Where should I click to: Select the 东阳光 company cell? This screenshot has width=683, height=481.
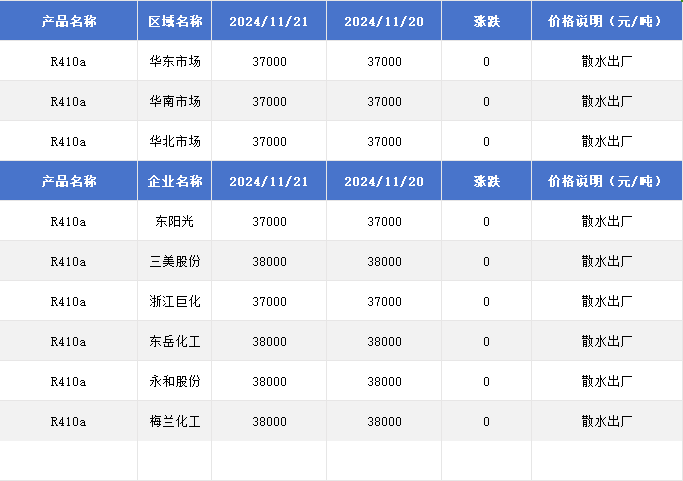[x=175, y=221]
